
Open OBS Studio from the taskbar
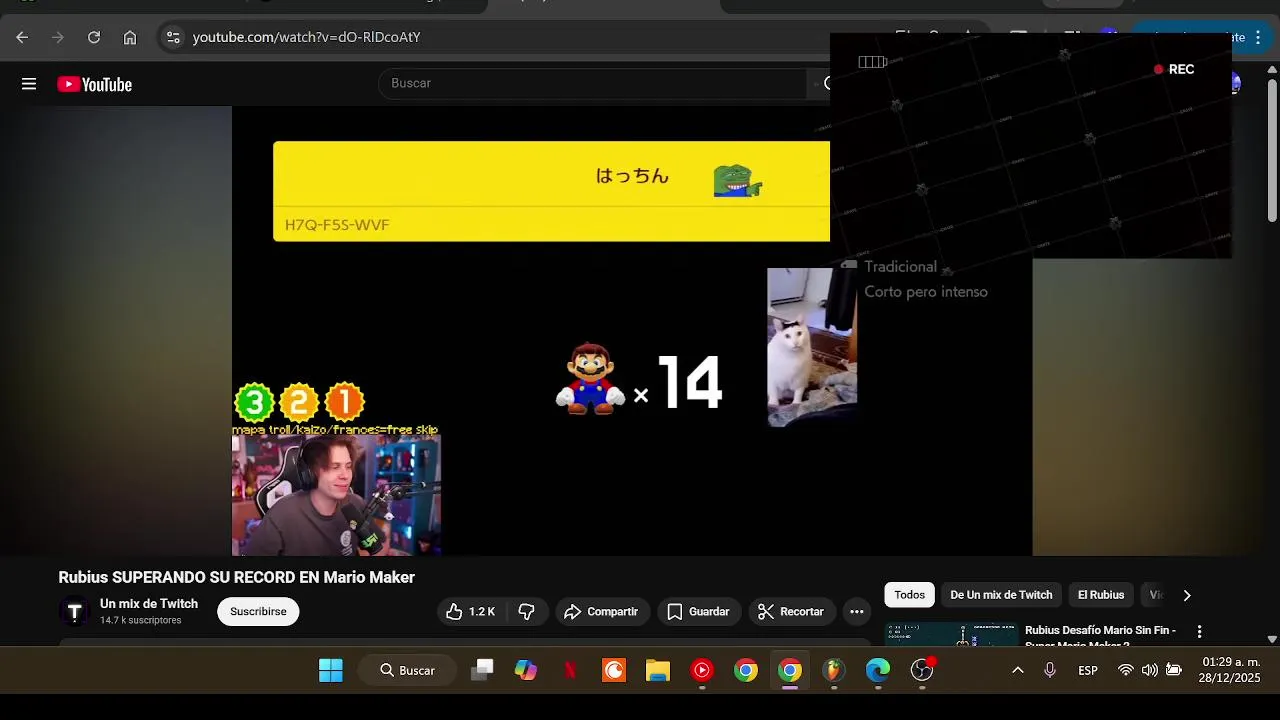[922, 670]
